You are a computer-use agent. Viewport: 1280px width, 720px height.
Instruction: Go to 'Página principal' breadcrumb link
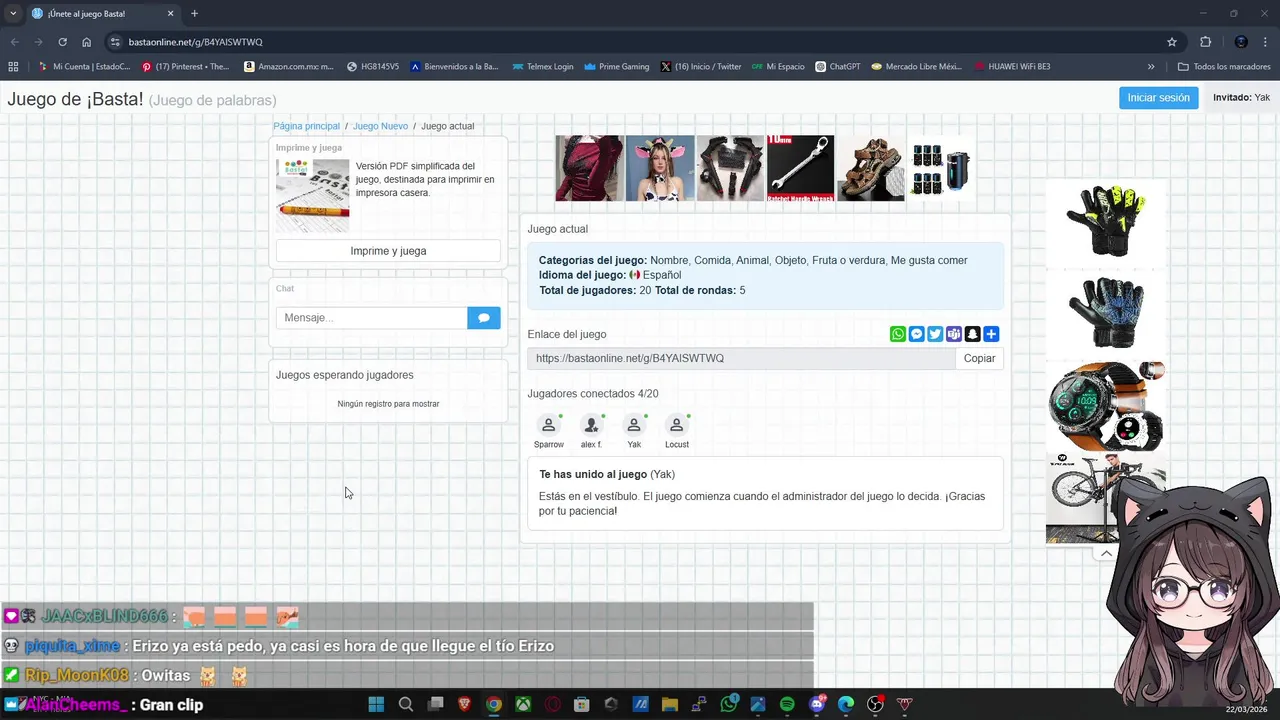coord(307,126)
